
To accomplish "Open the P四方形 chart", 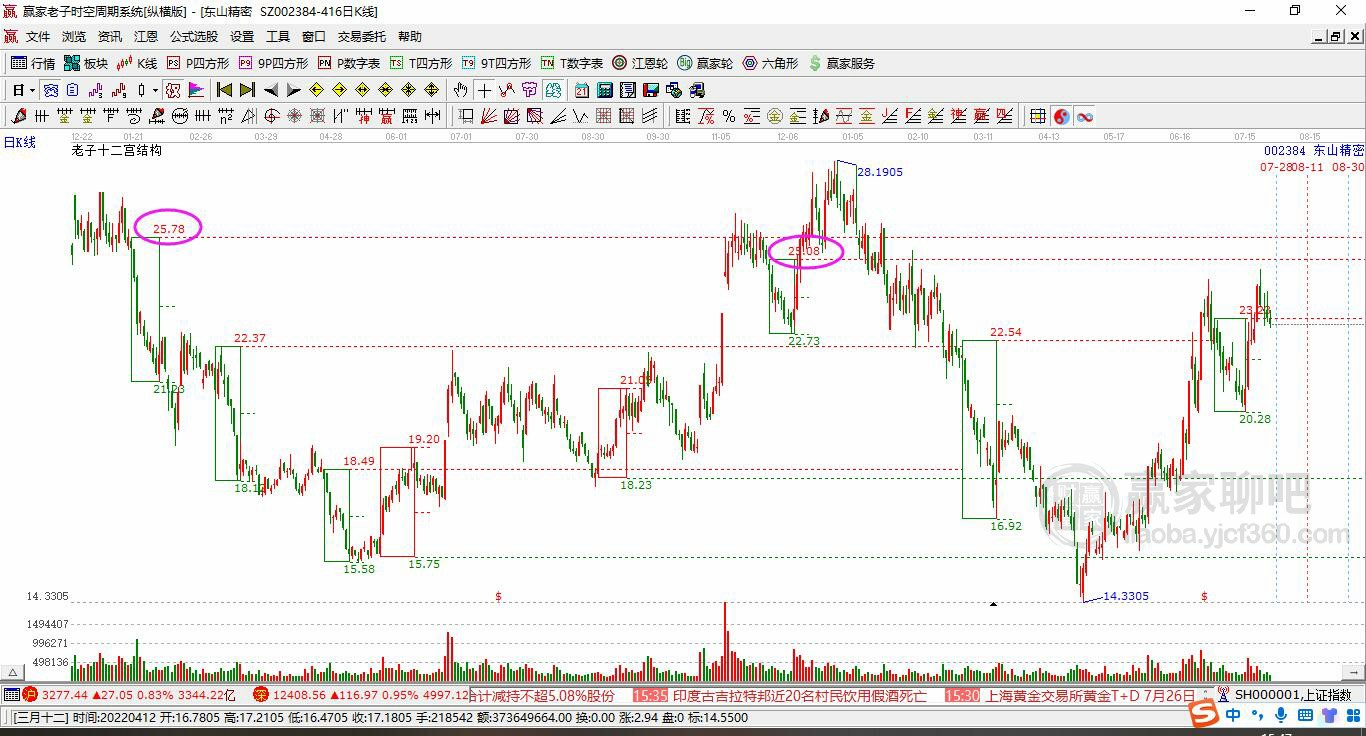I will [x=198, y=63].
